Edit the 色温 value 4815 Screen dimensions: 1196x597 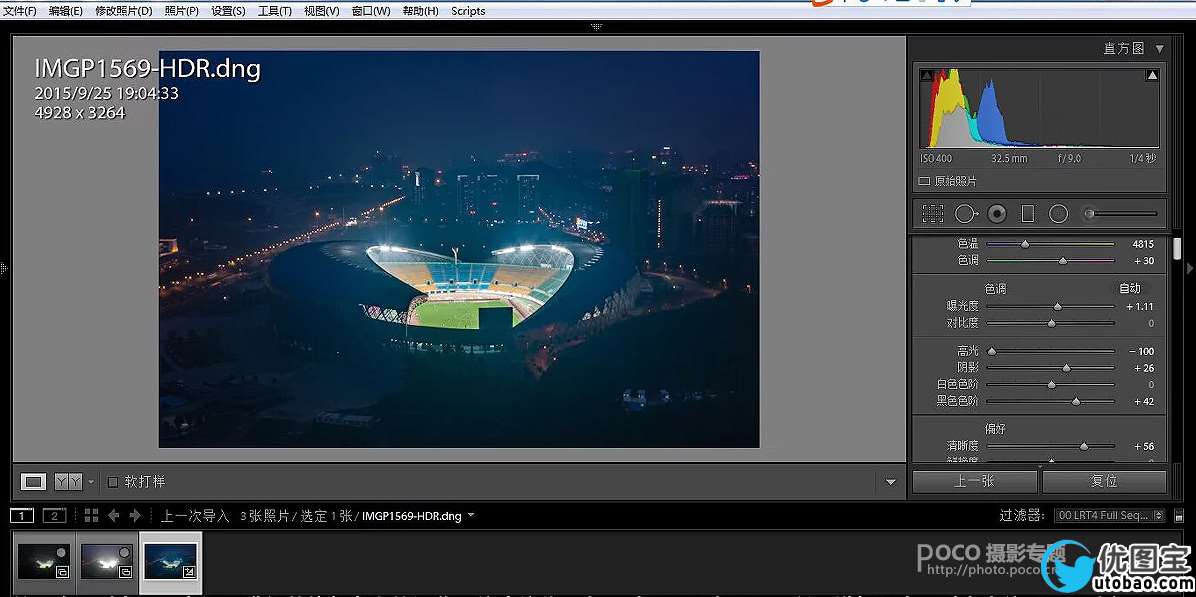[1143, 244]
